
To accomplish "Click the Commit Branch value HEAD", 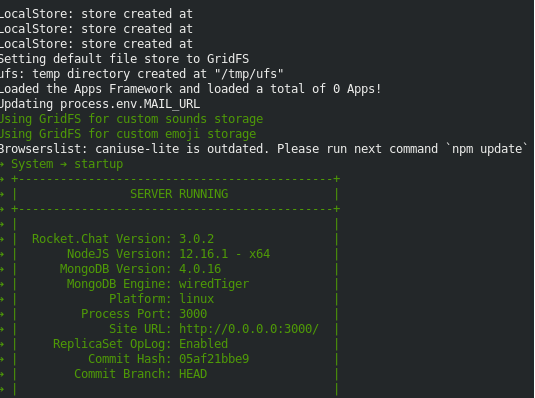I will pos(193,374).
